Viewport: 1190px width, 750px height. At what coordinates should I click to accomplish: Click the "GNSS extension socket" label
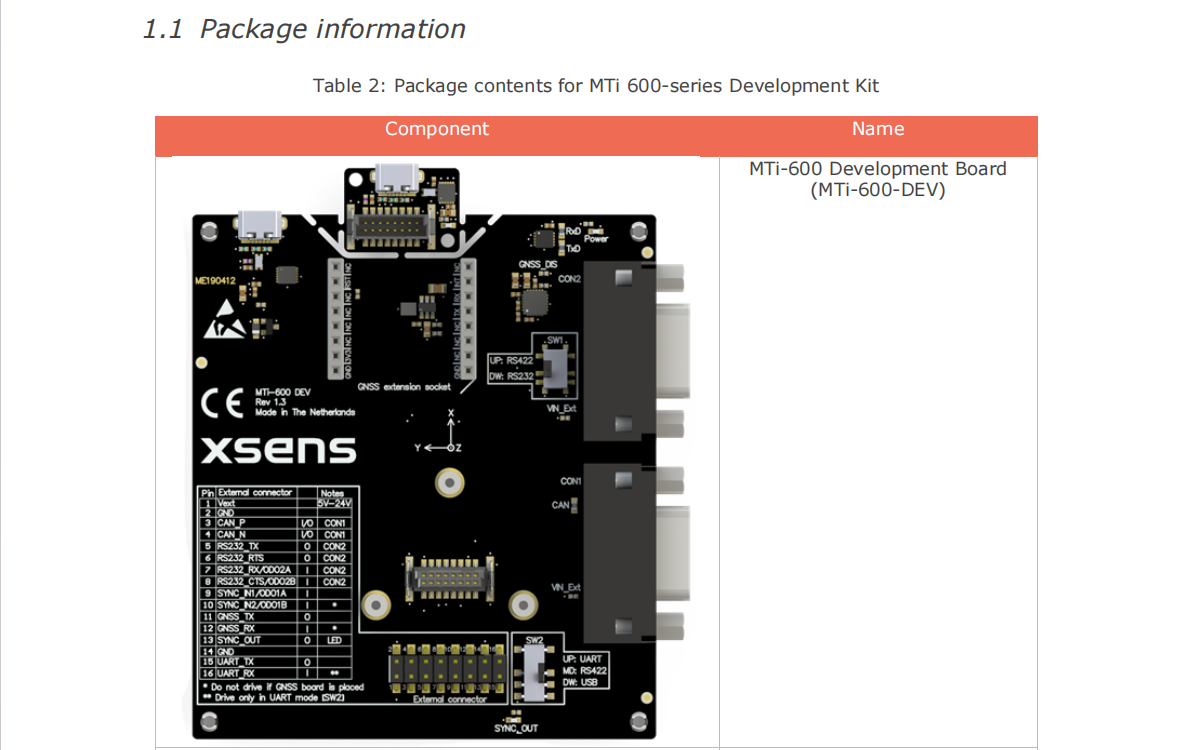[x=404, y=387]
